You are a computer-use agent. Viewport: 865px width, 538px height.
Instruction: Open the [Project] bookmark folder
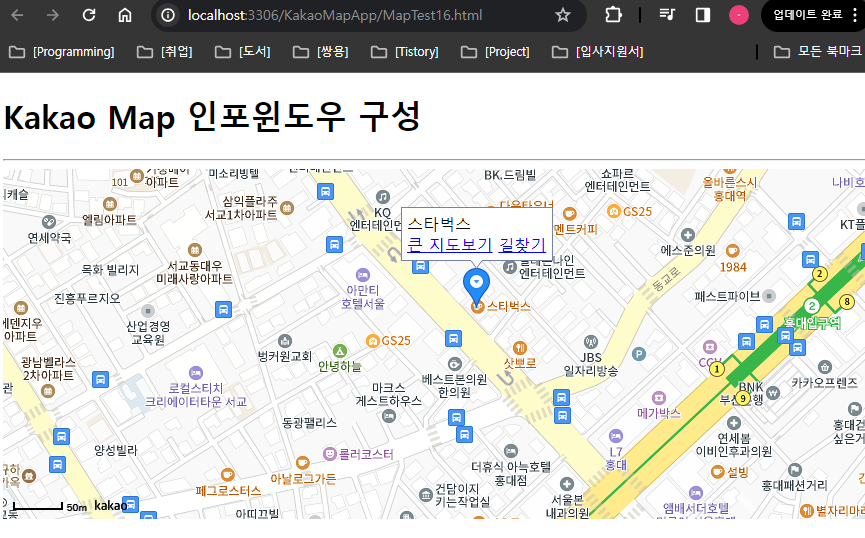click(495, 52)
